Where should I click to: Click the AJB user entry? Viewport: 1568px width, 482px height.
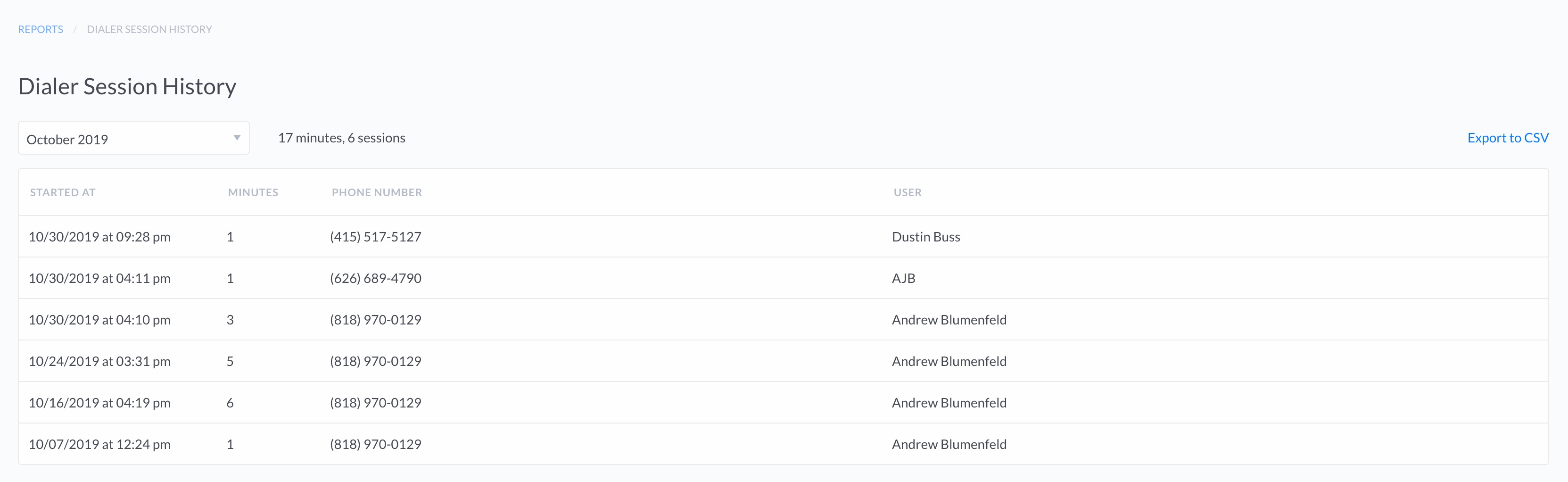point(903,278)
